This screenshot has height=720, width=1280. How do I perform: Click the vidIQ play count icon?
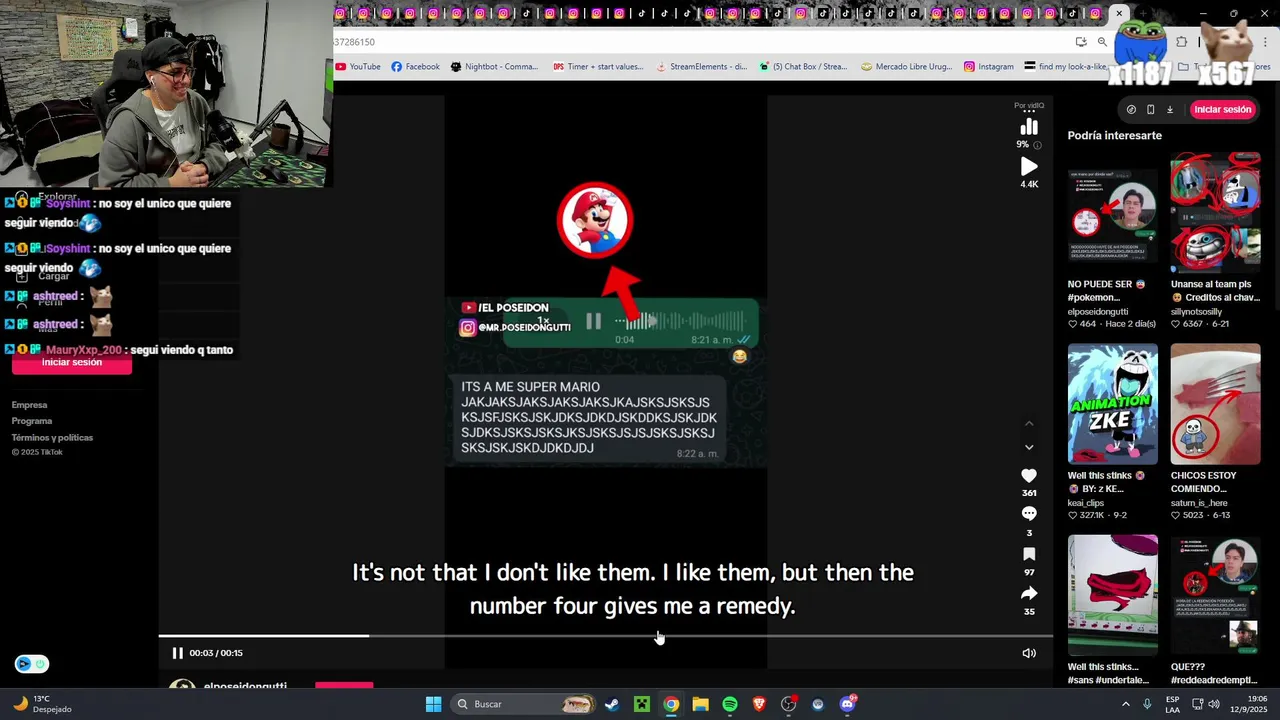[1029, 167]
